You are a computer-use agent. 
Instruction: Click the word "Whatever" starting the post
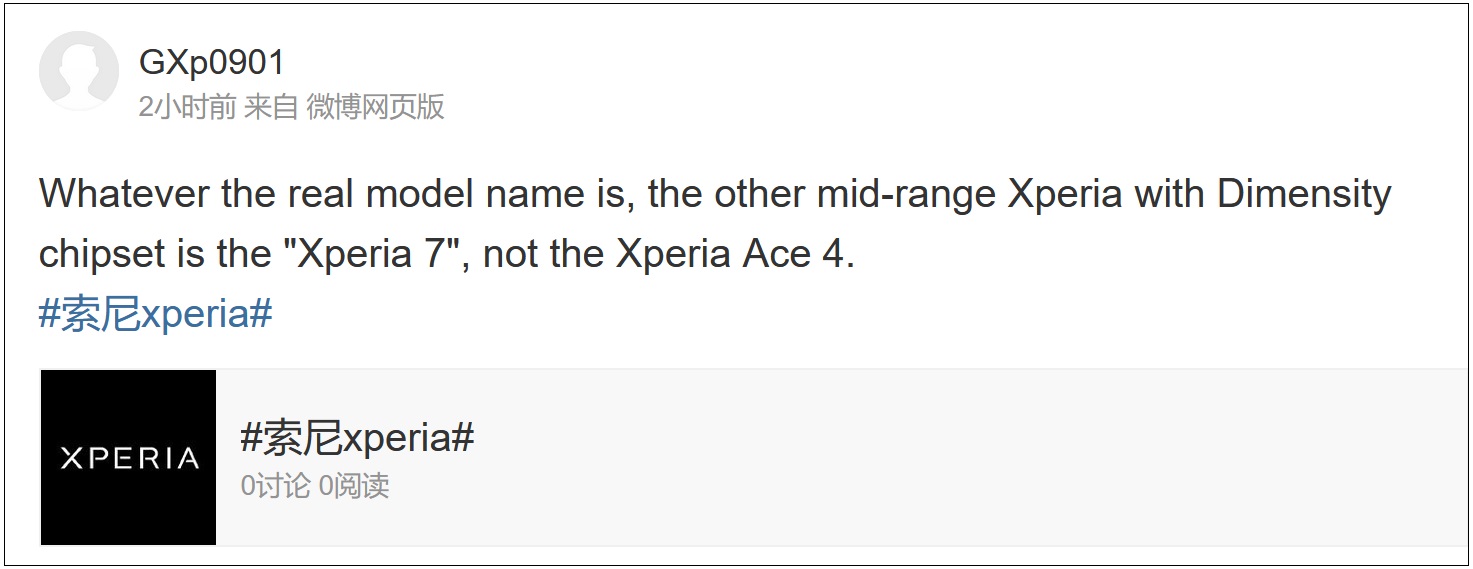[x=125, y=194]
